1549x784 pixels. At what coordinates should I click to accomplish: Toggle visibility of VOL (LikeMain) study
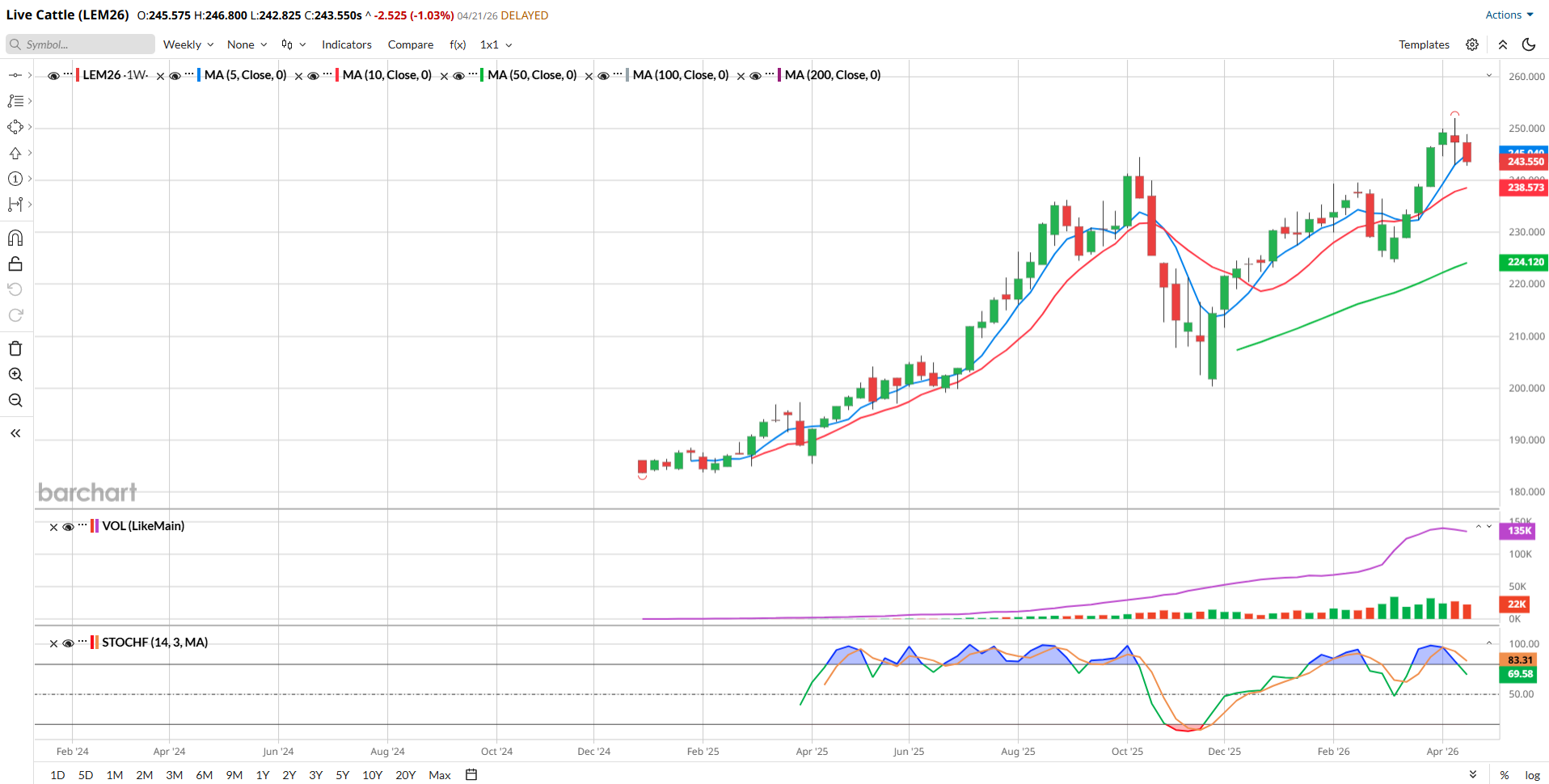pos(69,527)
